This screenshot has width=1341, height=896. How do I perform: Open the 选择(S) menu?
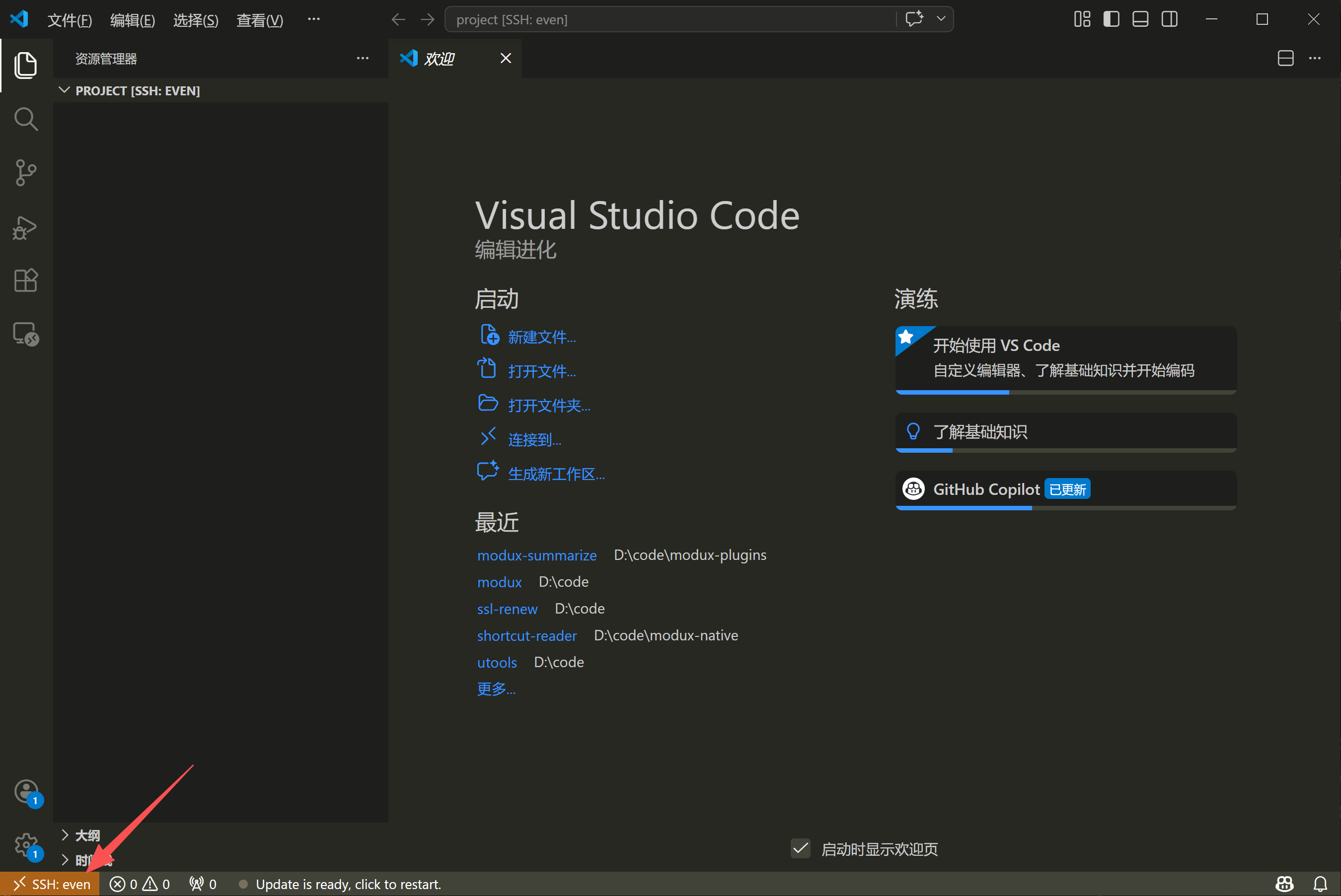click(196, 20)
